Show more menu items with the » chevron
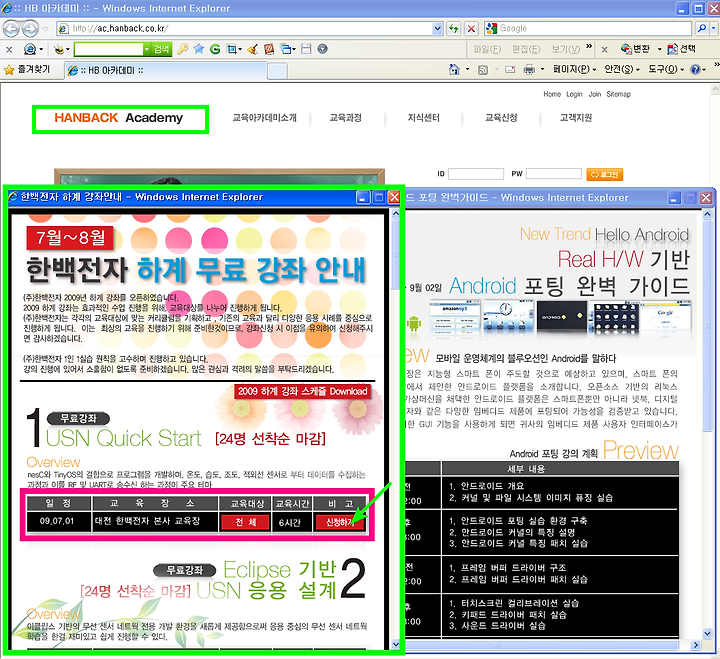This screenshot has width=720, height=659. tap(589, 47)
